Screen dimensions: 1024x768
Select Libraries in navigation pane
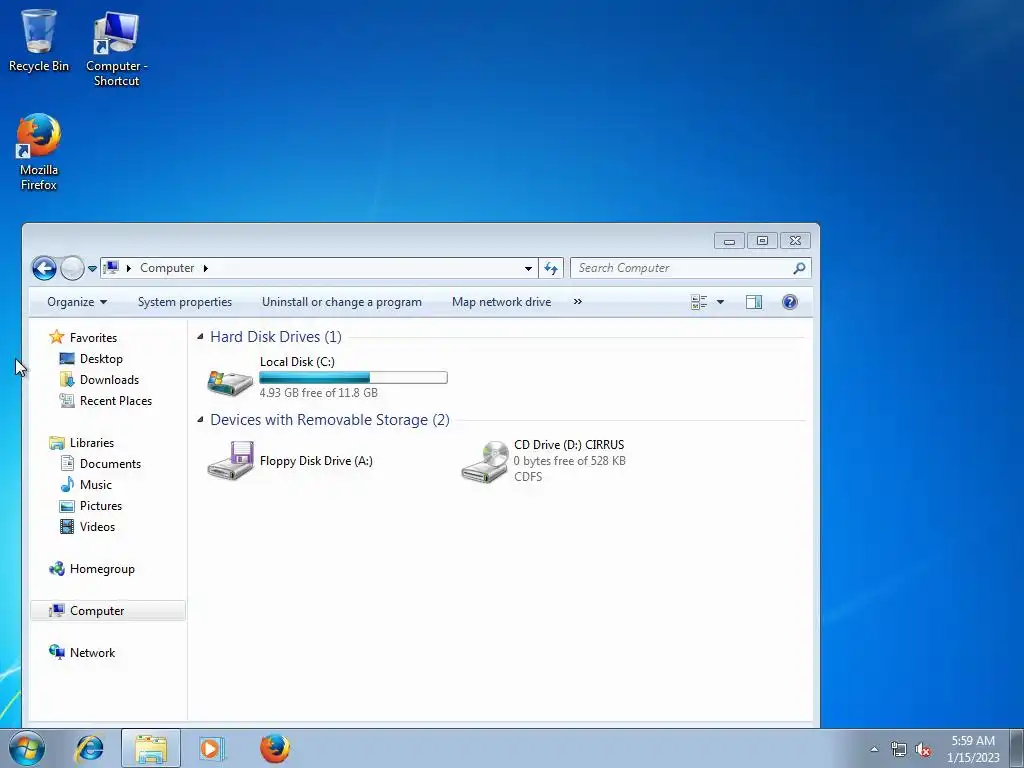(91, 443)
